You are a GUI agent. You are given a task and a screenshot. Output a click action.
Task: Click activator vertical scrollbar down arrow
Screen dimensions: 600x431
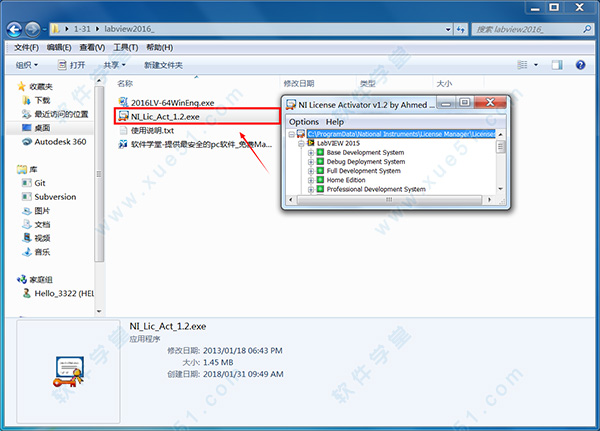pyautogui.click(x=501, y=189)
